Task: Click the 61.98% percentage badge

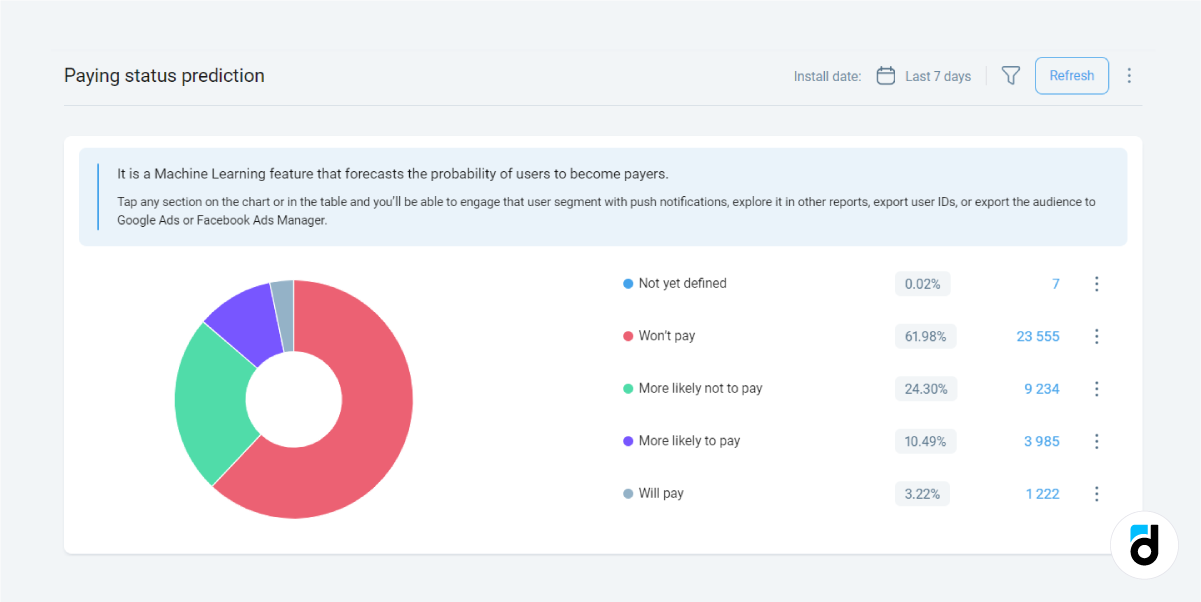Action: click(925, 336)
